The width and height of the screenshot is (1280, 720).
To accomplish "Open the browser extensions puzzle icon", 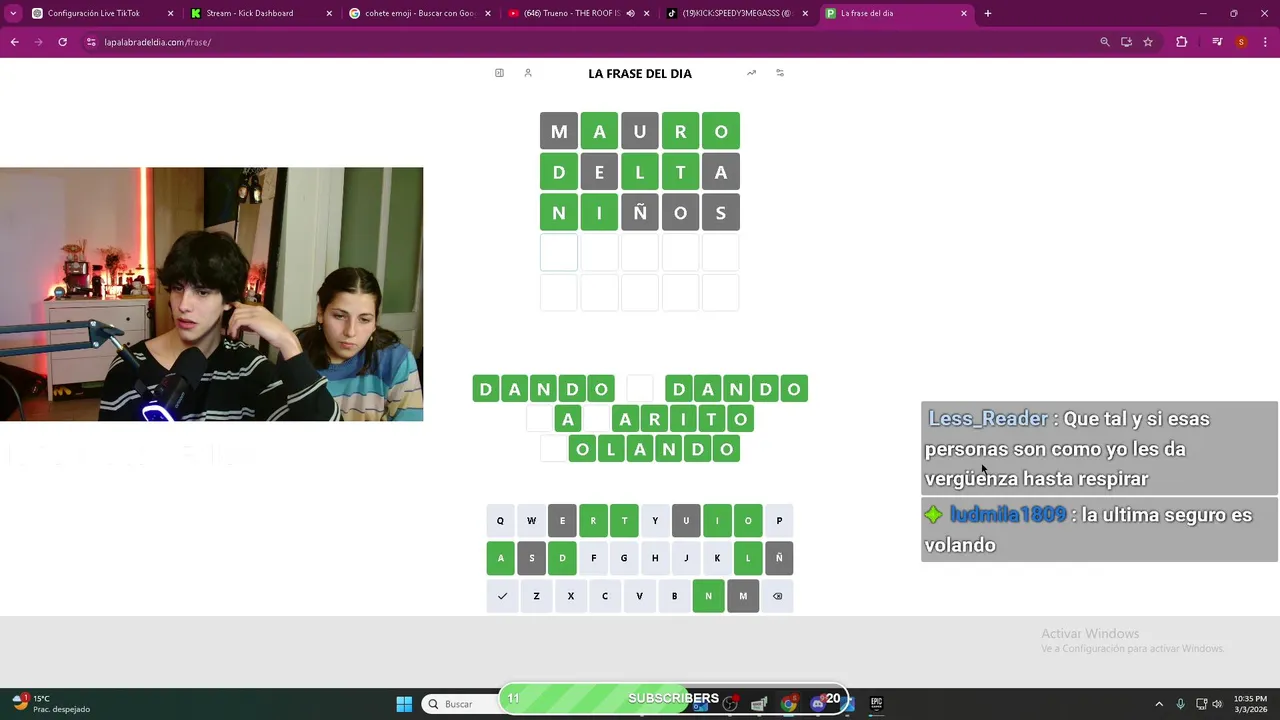I will 1181,42.
